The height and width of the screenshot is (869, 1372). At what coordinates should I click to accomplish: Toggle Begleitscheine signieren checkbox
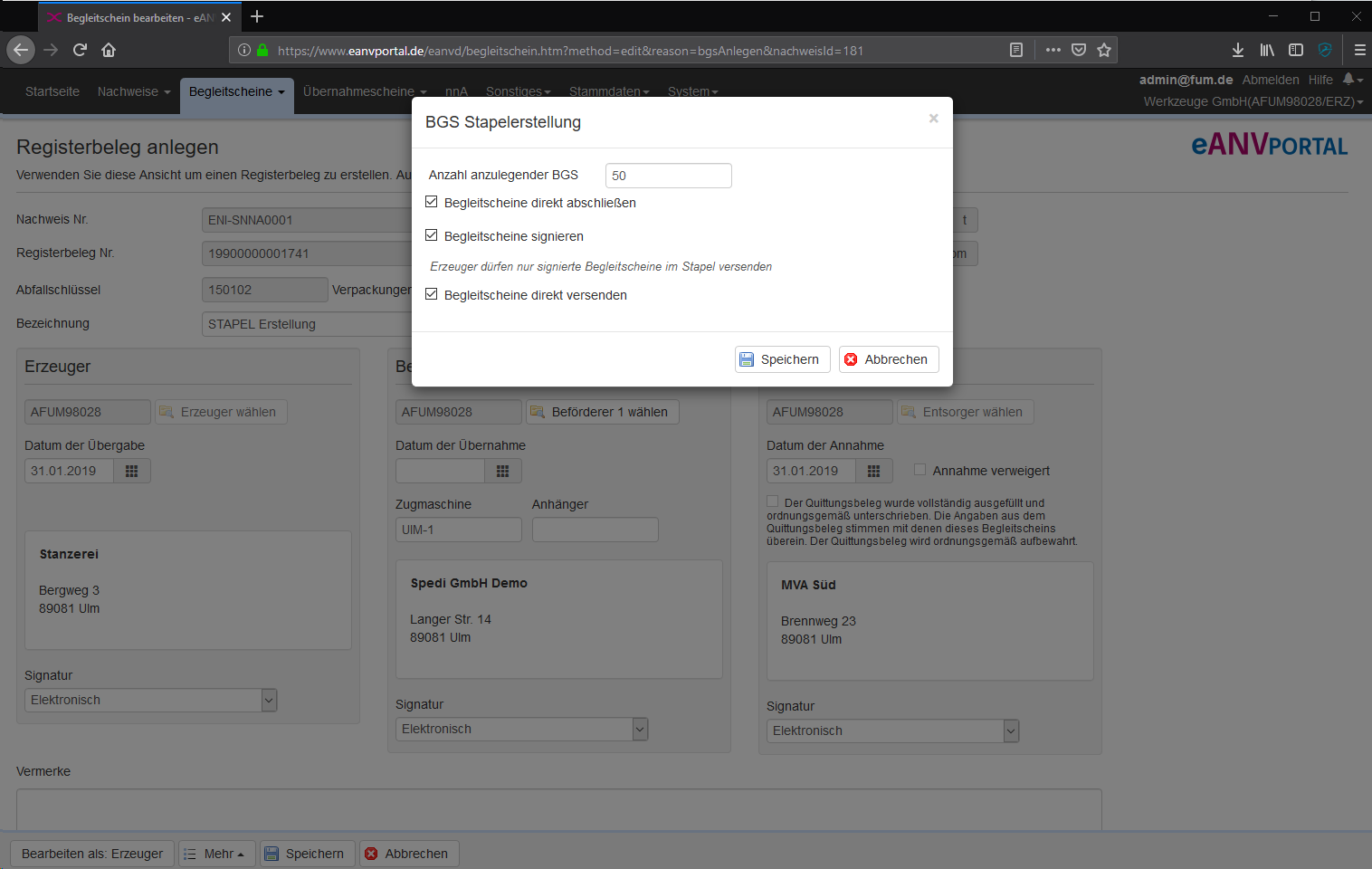pos(432,235)
